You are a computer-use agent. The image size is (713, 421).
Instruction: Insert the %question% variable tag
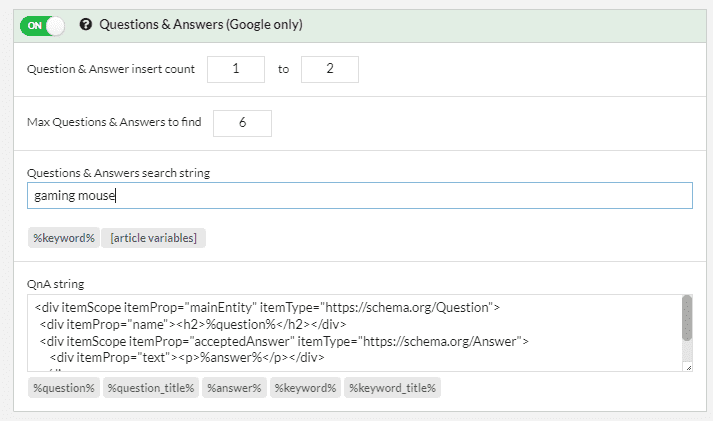(64, 388)
